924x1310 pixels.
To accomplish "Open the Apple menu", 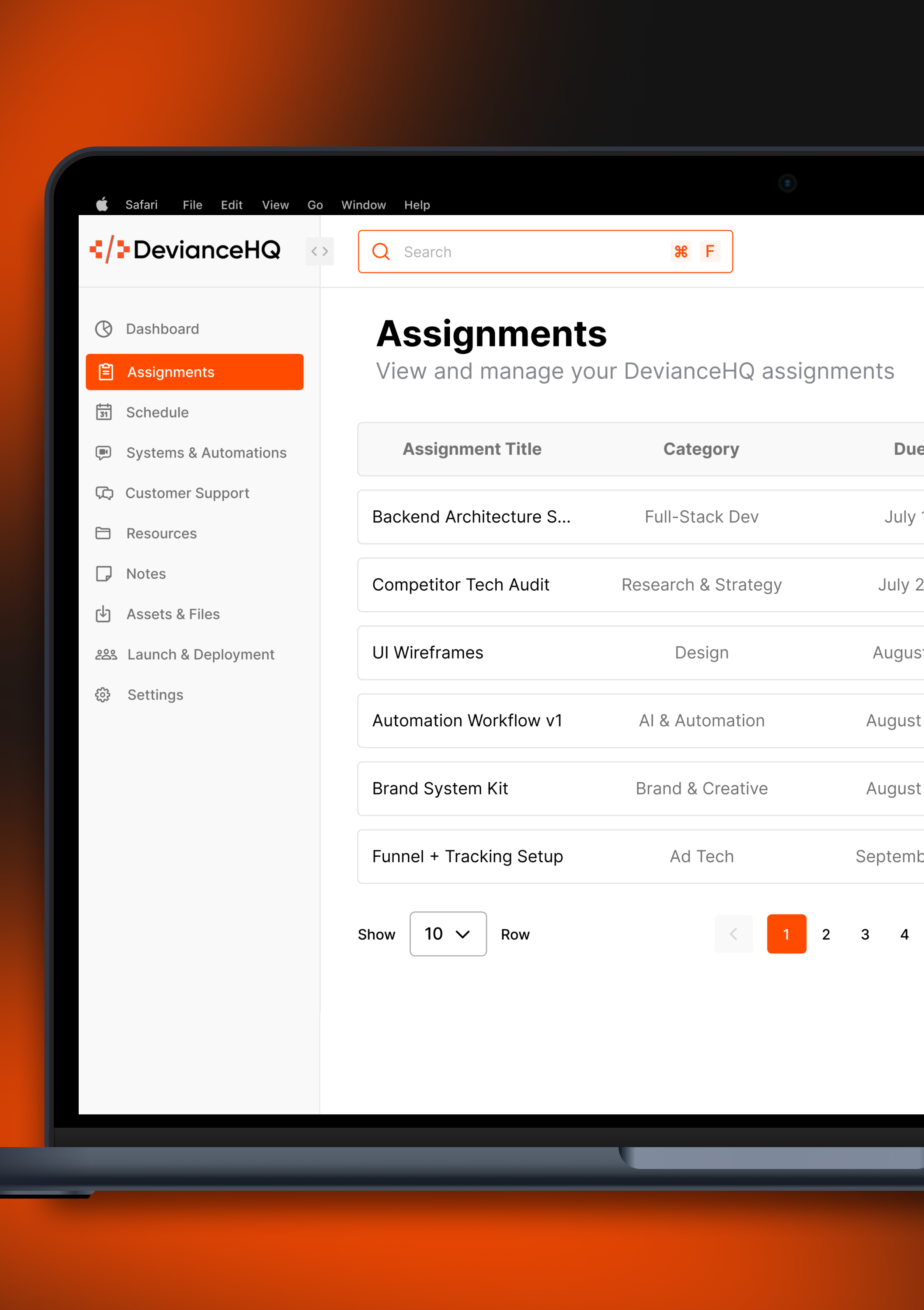I will pos(102,204).
